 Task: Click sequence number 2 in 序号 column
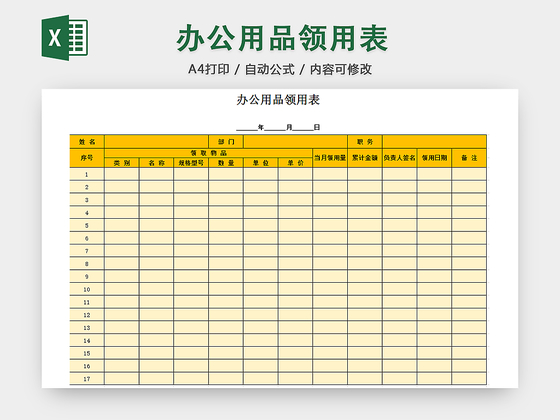87,187
